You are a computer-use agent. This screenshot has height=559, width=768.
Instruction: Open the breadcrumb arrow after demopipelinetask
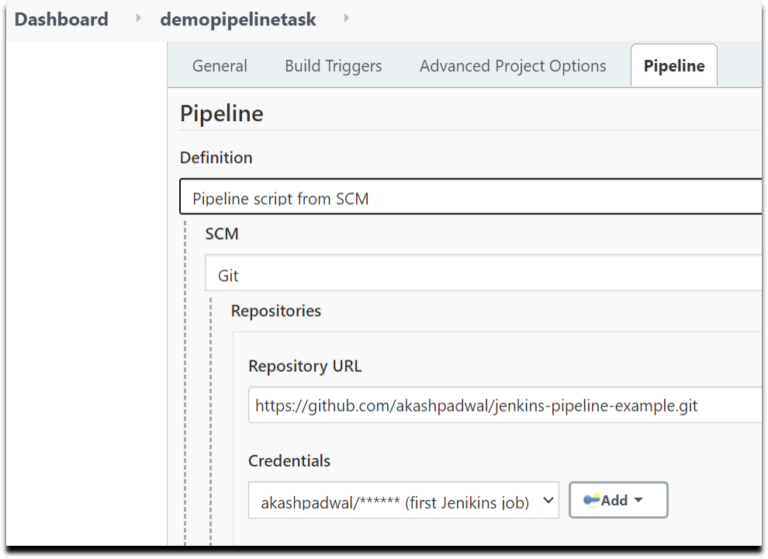(346, 19)
